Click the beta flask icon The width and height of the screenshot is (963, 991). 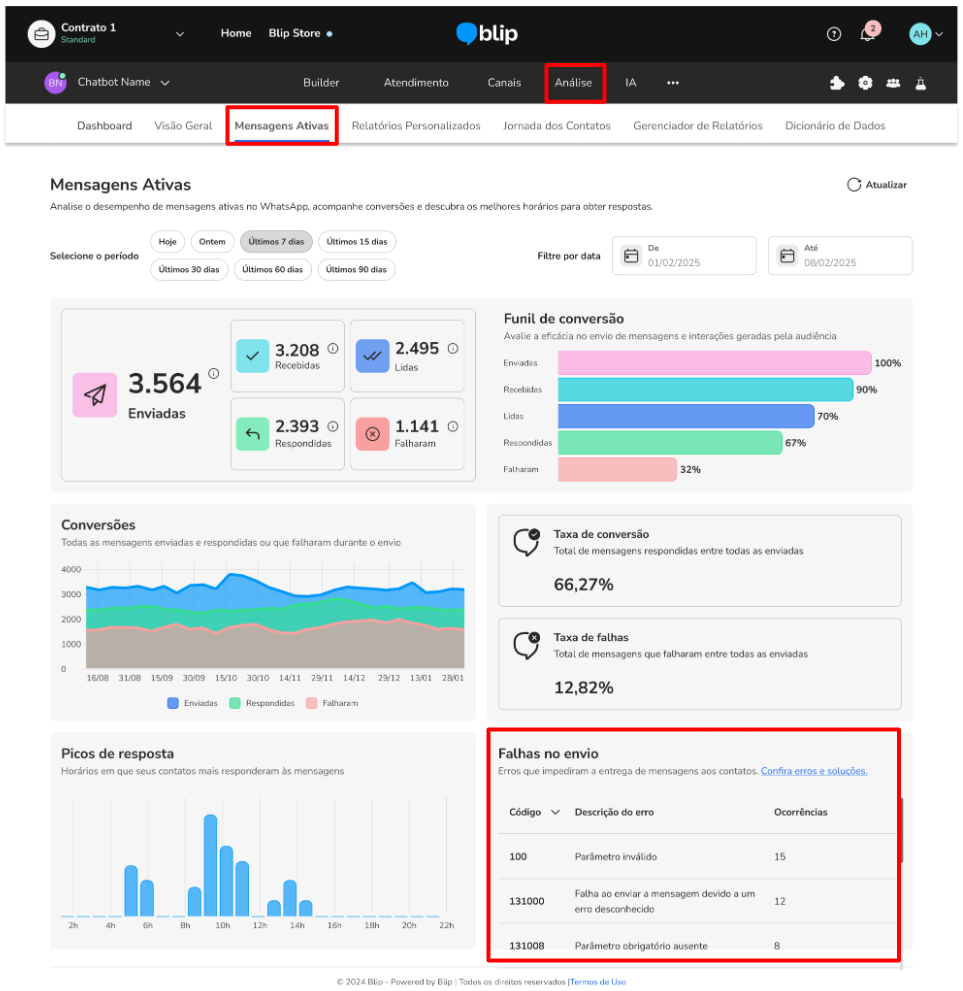(x=921, y=83)
